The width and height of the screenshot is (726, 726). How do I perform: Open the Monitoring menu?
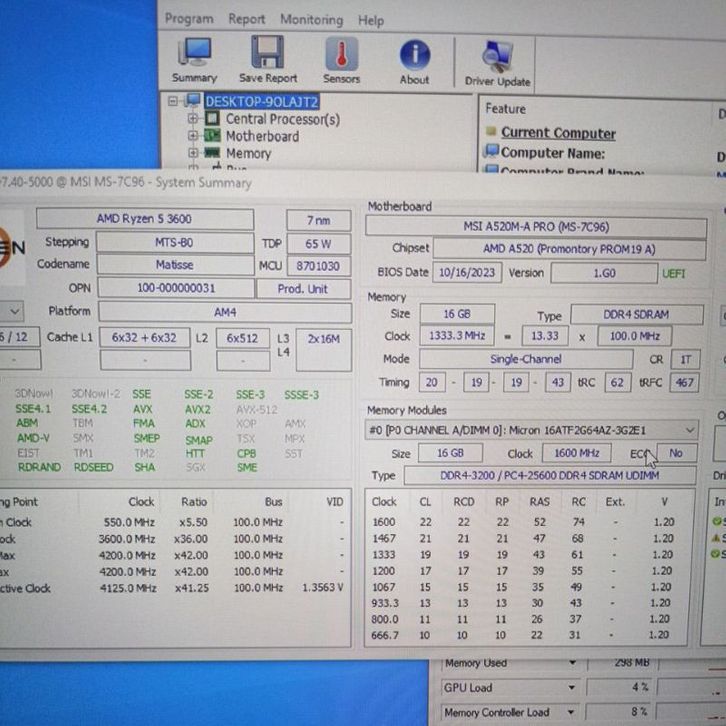click(311, 19)
